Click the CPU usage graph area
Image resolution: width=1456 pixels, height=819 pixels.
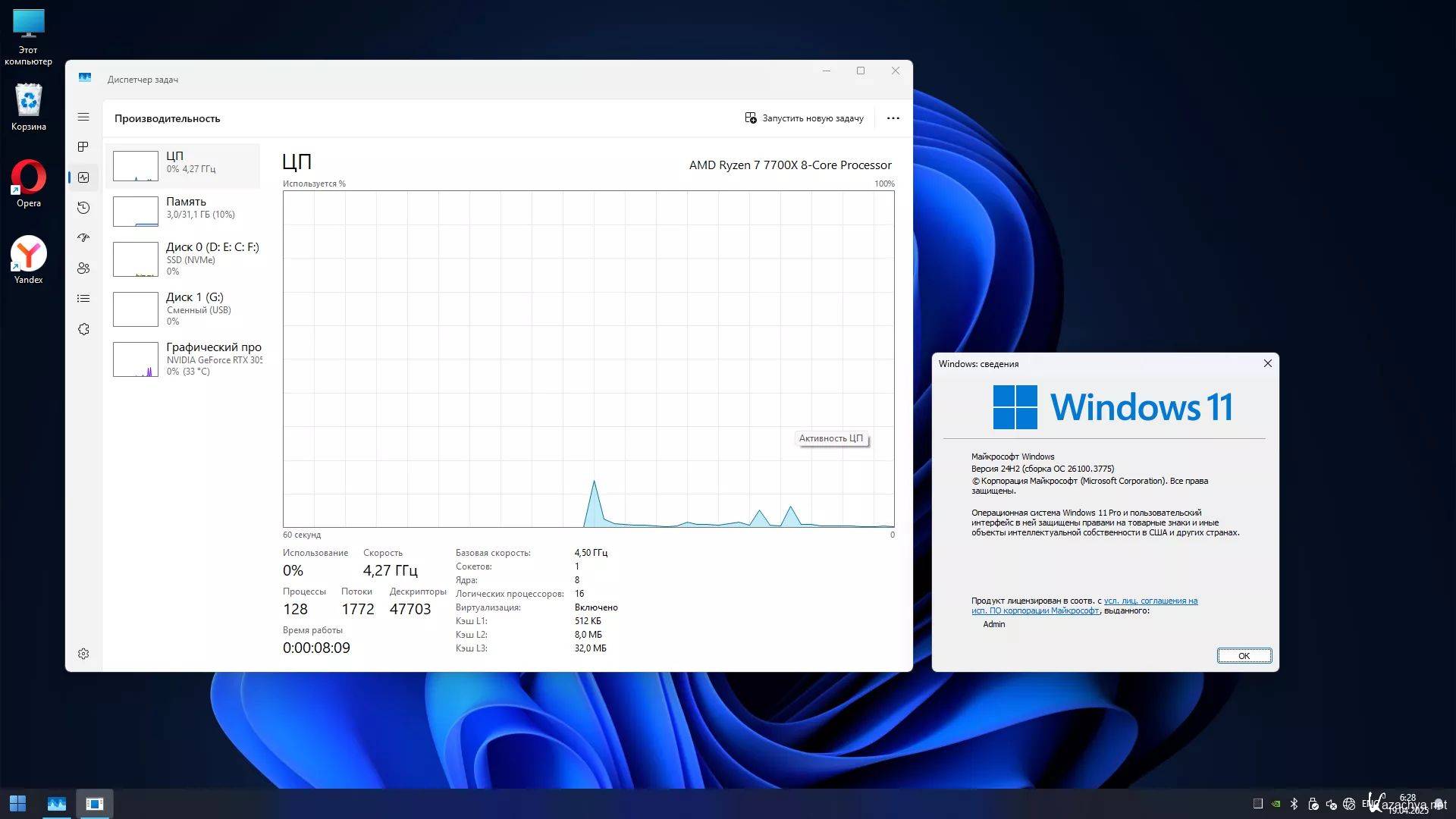tap(588, 359)
